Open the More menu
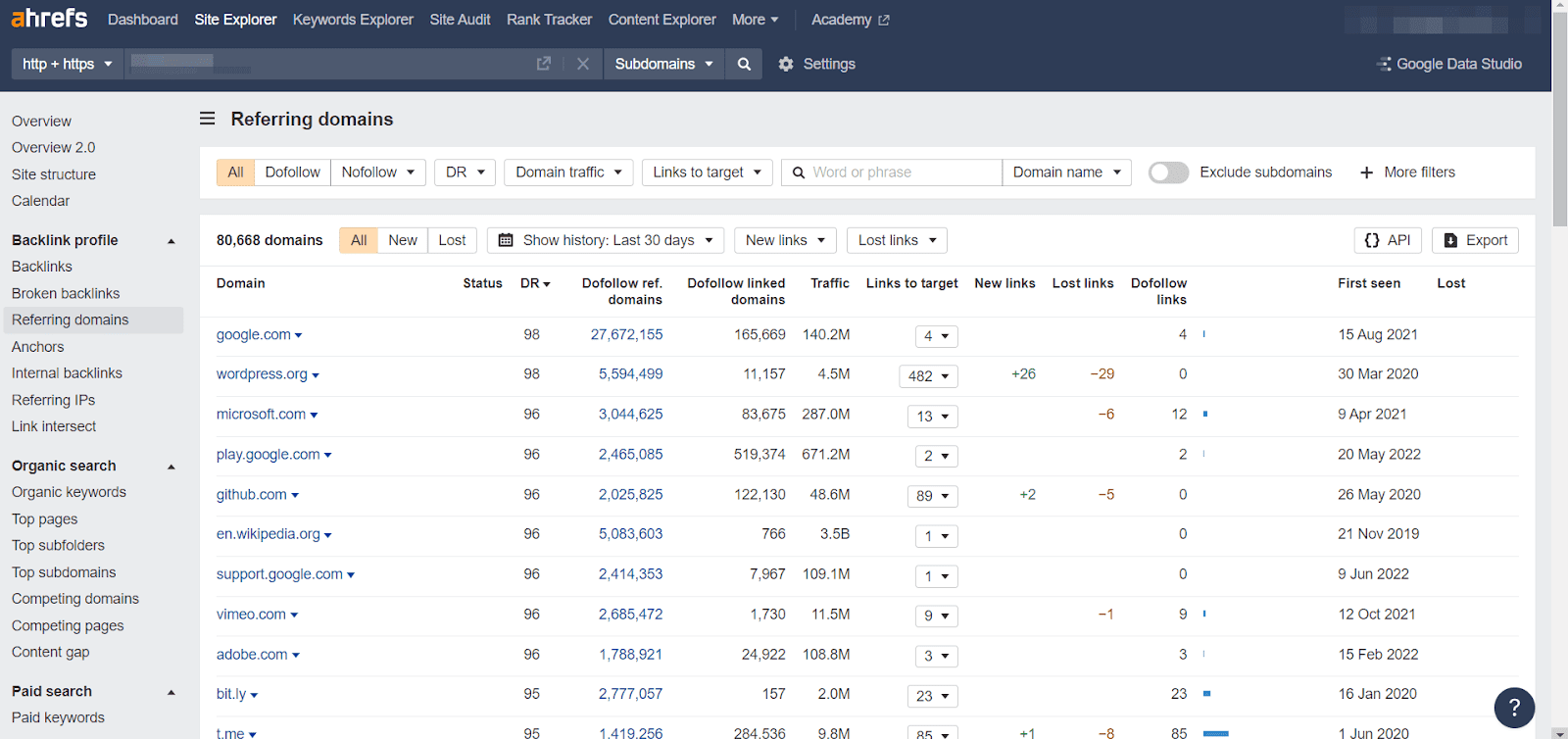The height and width of the screenshot is (739, 1568). tap(755, 20)
